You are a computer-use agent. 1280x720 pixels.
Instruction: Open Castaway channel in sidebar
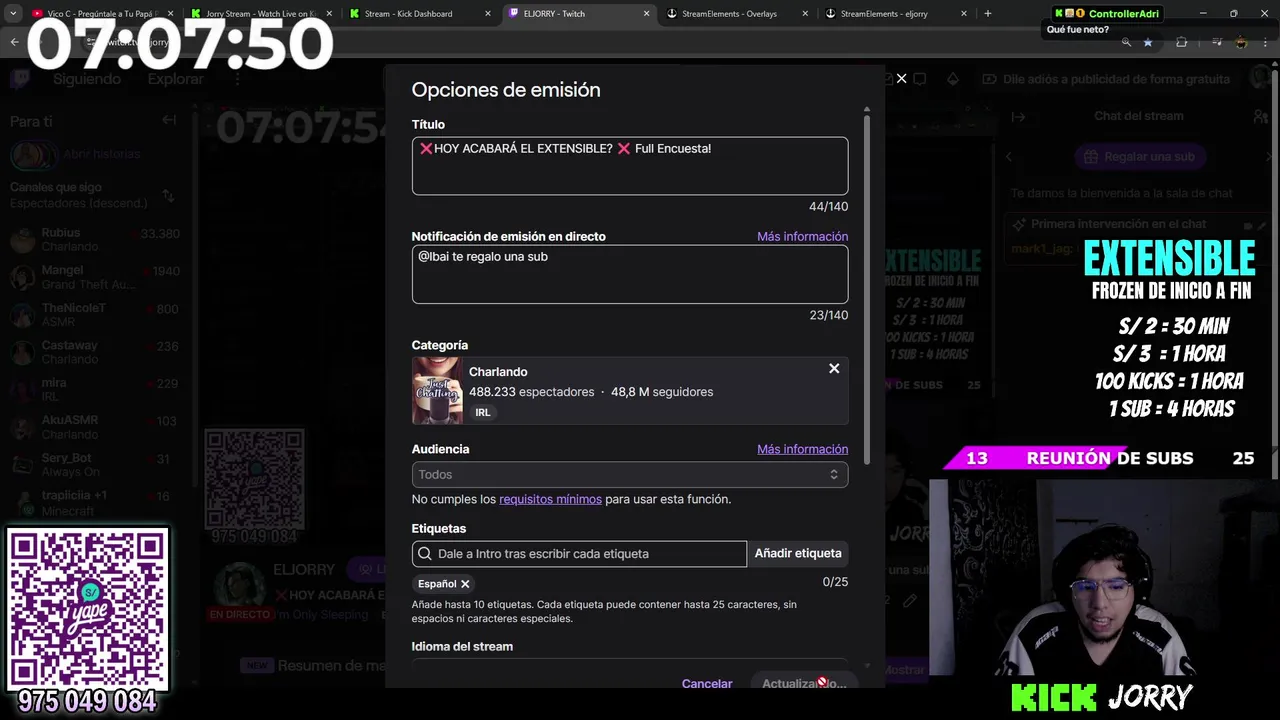pyautogui.click(x=96, y=352)
